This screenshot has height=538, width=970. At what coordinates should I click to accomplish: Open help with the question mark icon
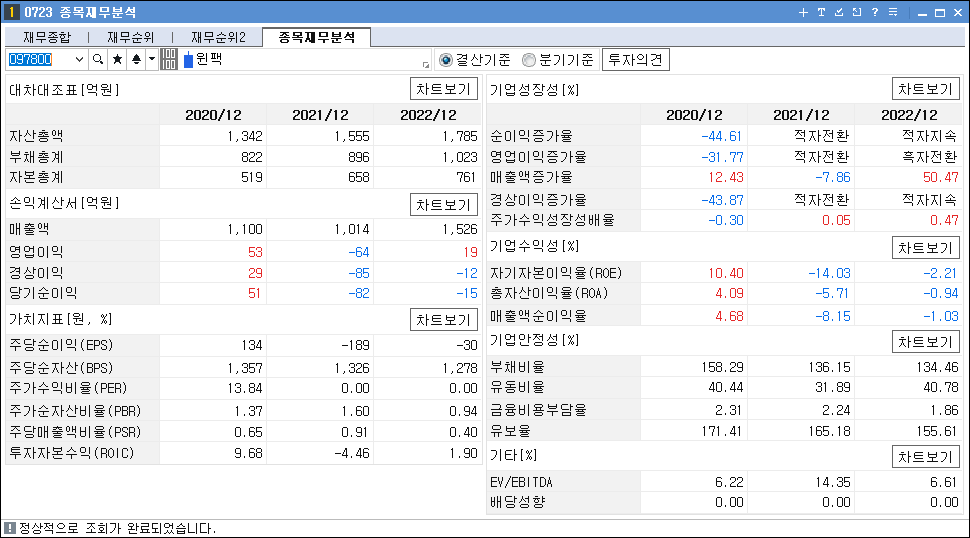click(x=875, y=12)
